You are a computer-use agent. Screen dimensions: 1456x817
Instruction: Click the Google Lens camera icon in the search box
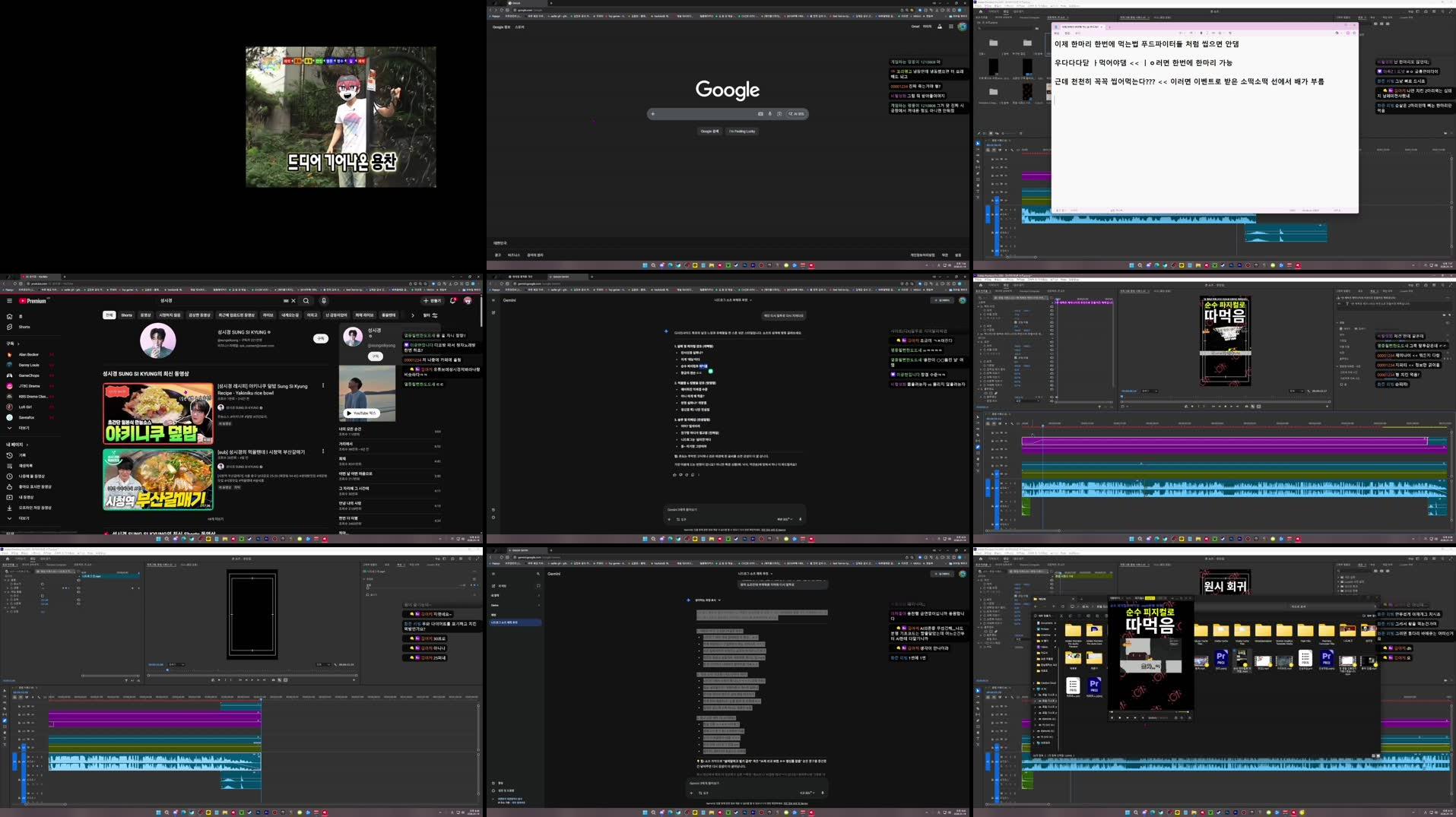(x=779, y=114)
